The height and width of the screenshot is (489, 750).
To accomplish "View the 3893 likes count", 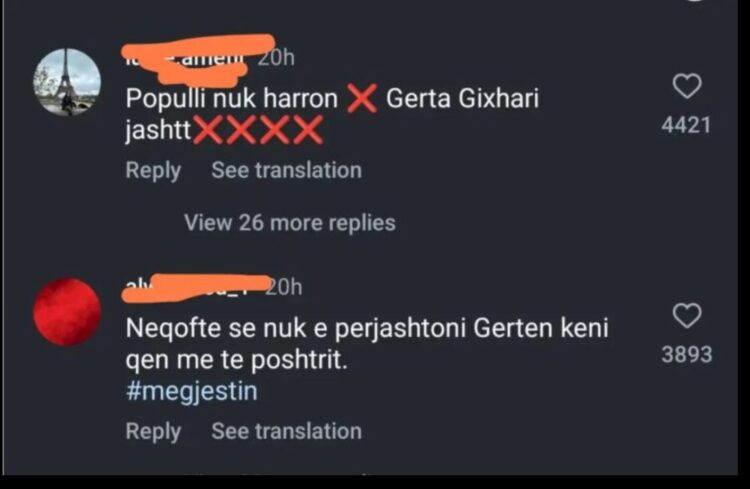I will click(687, 355).
